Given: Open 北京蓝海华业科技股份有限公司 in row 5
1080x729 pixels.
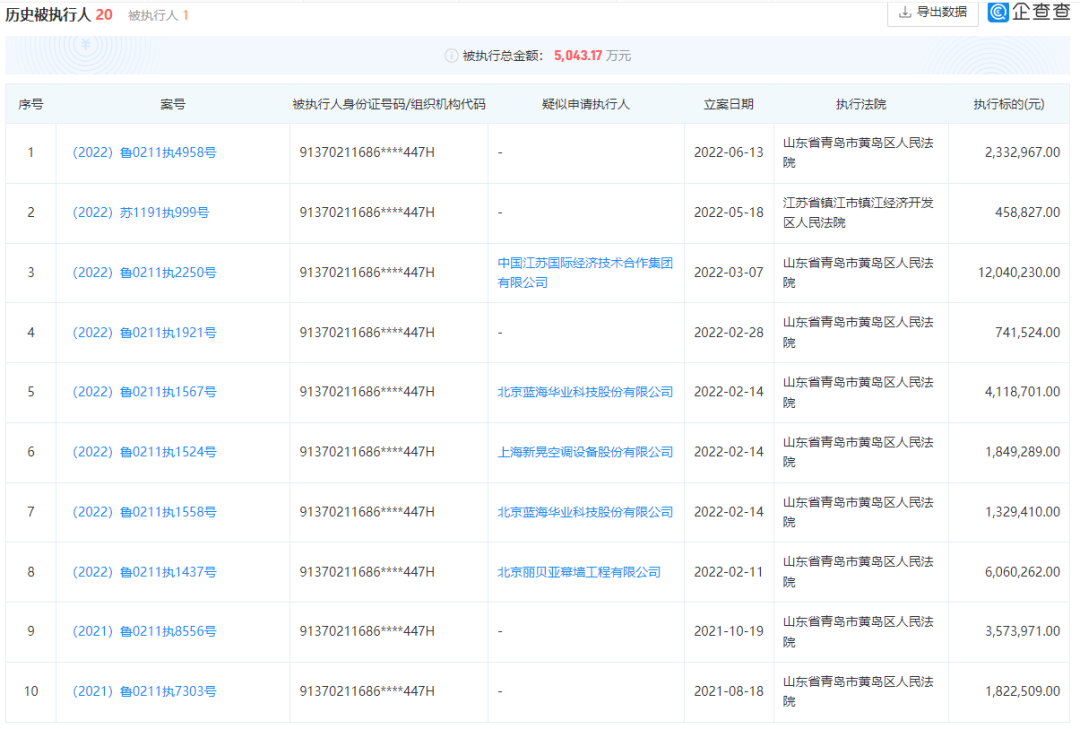Looking at the screenshot, I should (x=585, y=393).
